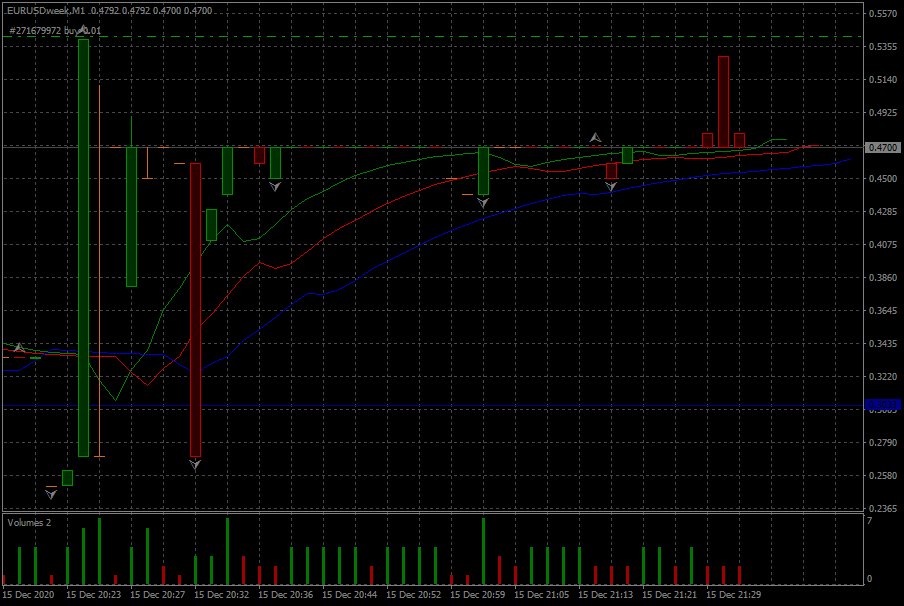Click the down fractal arrow at the chart's bottom-left
The height and width of the screenshot is (606, 904).
[x=51, y=493]
